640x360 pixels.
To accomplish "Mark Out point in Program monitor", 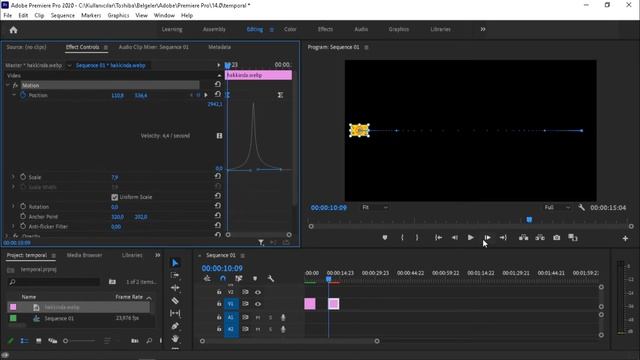I will click(417, 238).
